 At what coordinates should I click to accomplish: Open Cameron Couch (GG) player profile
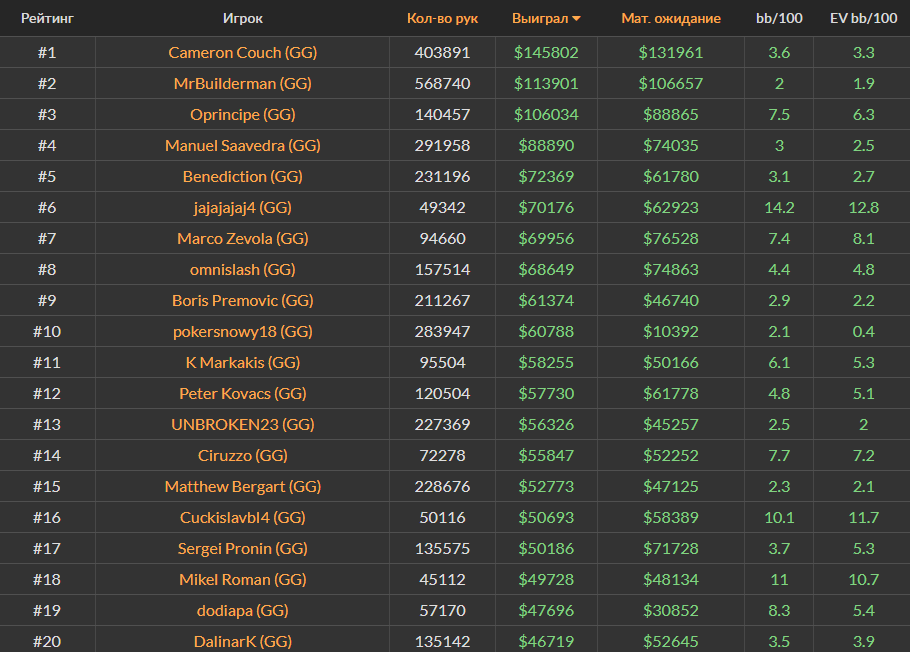click(242, 52)
